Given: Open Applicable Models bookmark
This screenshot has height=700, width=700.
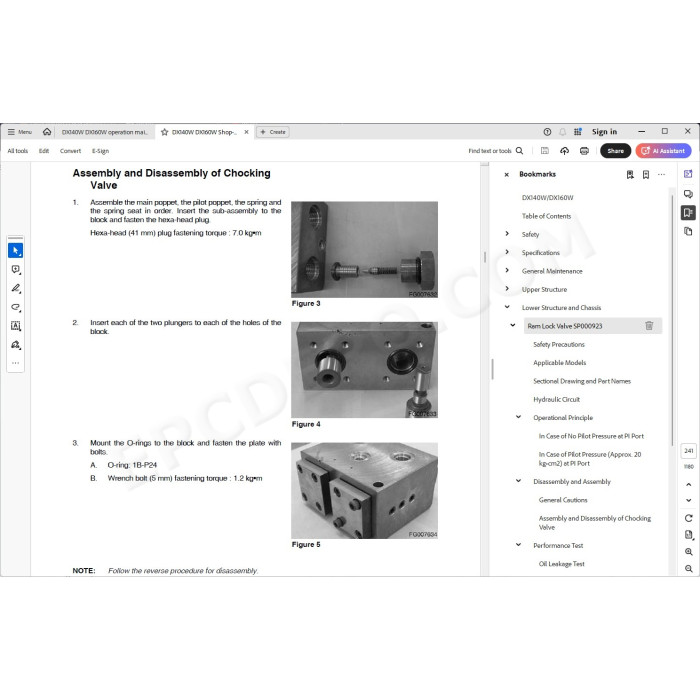Looking at the screenshot, I should (559, 363).
